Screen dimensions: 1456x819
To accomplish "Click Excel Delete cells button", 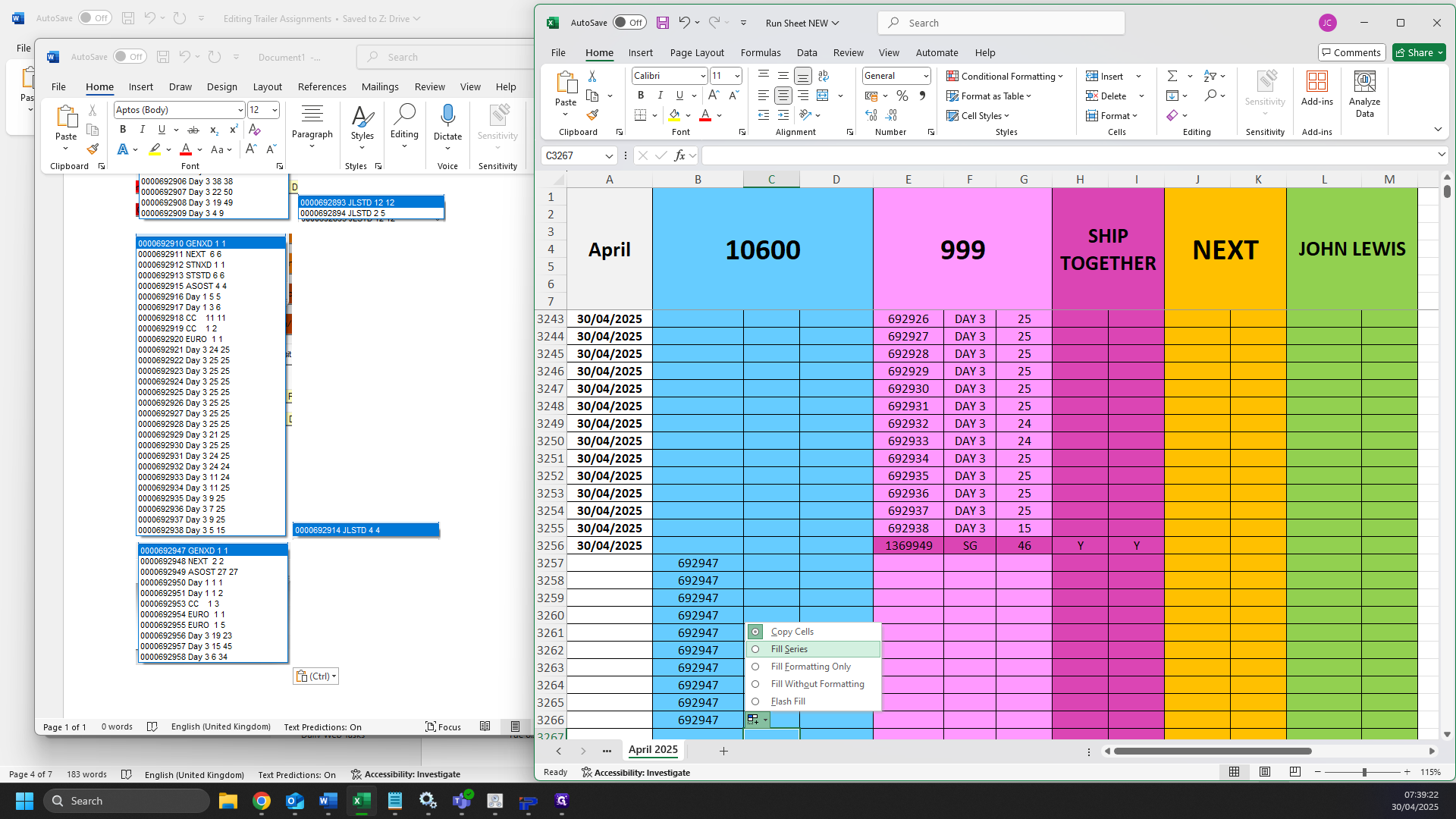I will coord(1106,96).
